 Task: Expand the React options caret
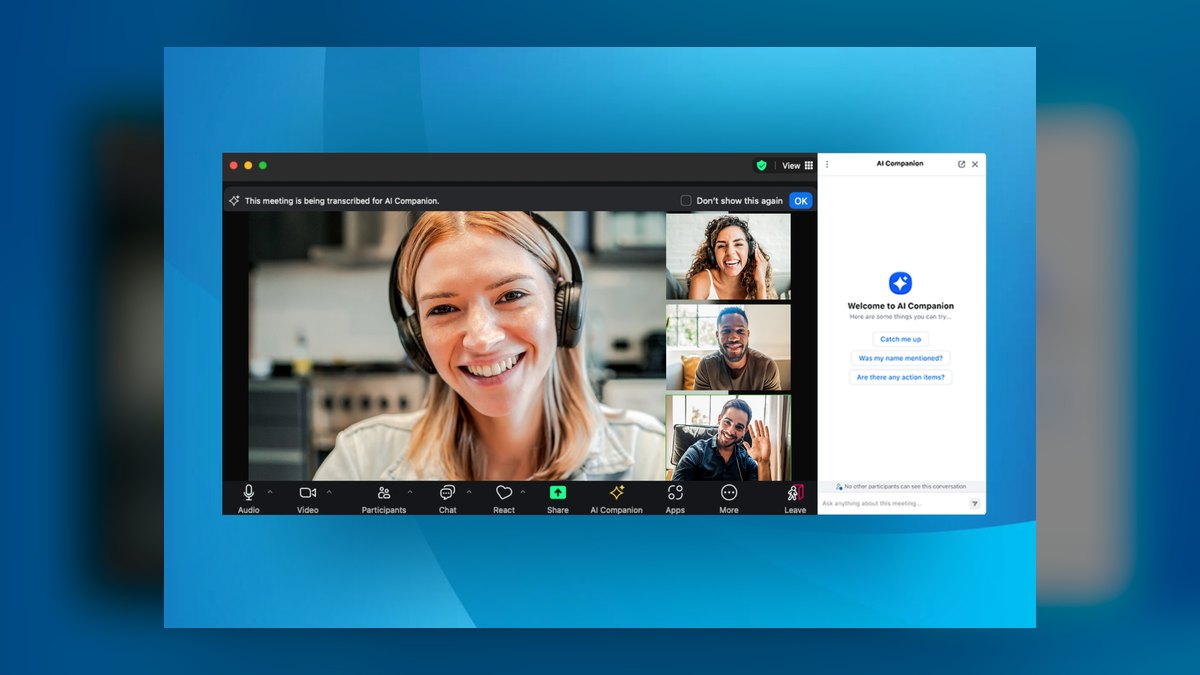click(x=523, y=492)
